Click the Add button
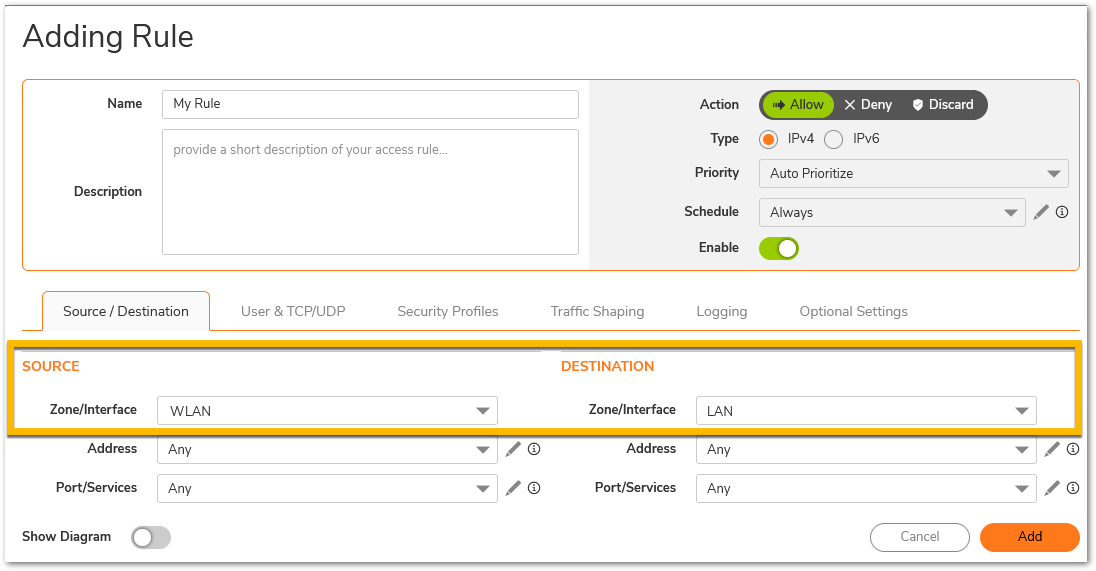The image size is (1096, 571). click(1030, 537)
